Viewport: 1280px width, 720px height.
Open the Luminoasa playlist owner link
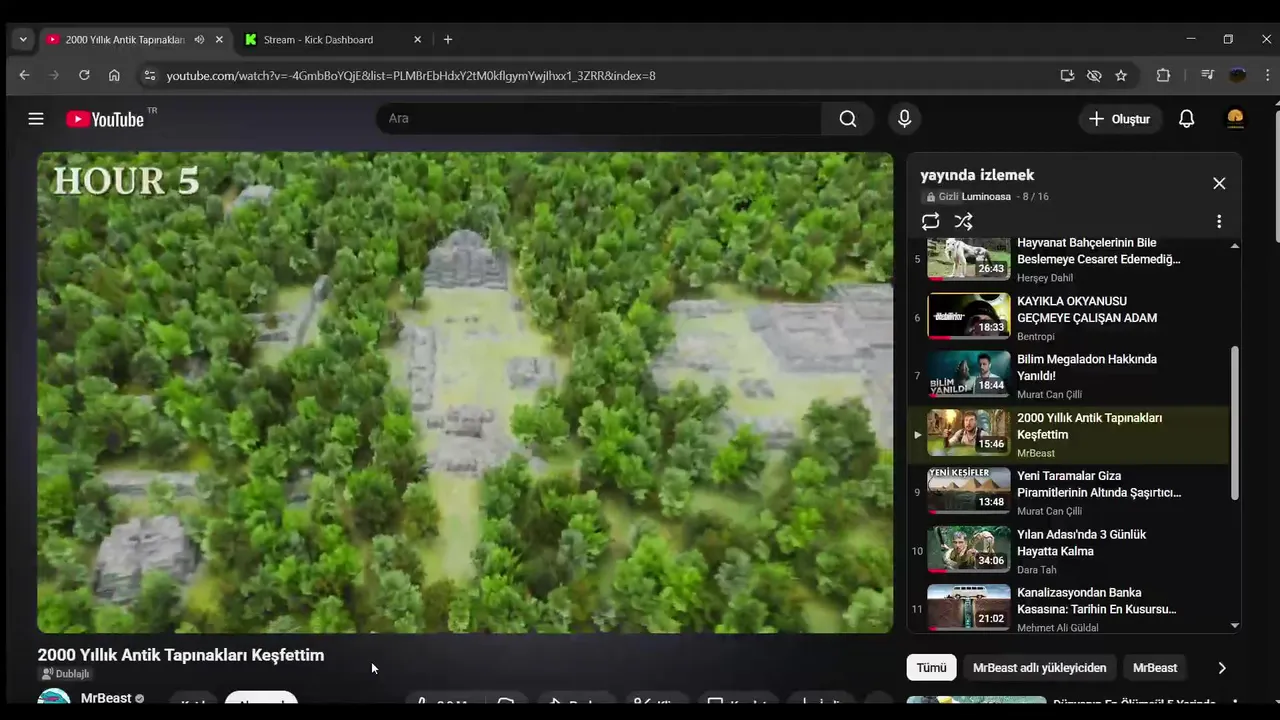click(x=986, y=197)
